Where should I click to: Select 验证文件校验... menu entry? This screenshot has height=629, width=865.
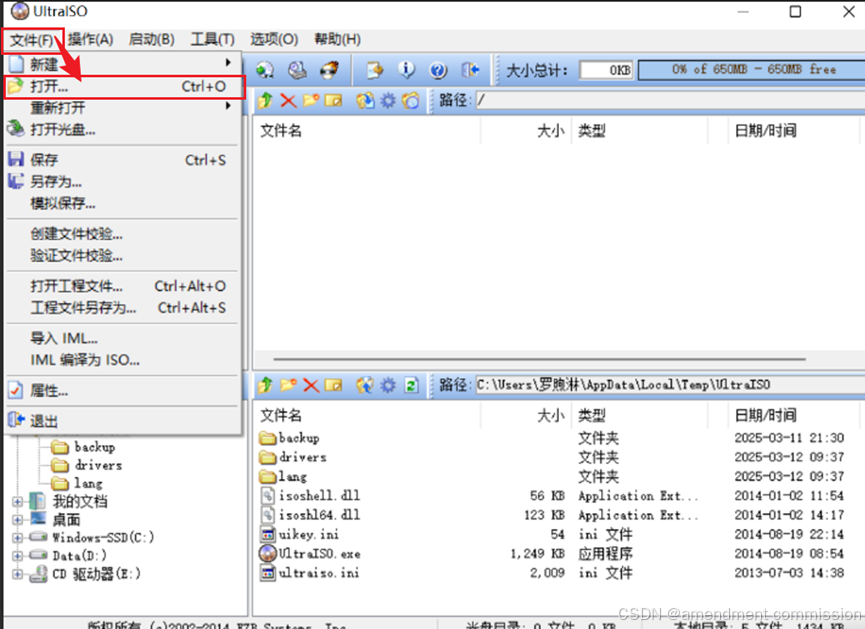[124, 255]
